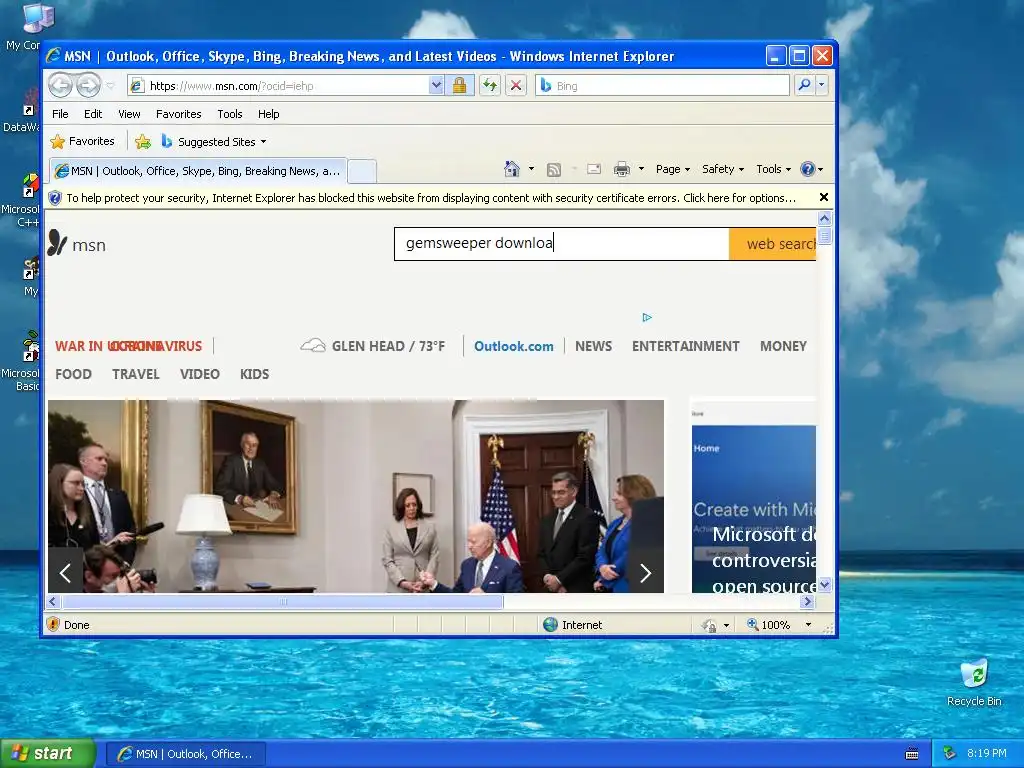Open the TRAVEL navigation link
Screen dimensions: 1024x768
tap(136, 374)
